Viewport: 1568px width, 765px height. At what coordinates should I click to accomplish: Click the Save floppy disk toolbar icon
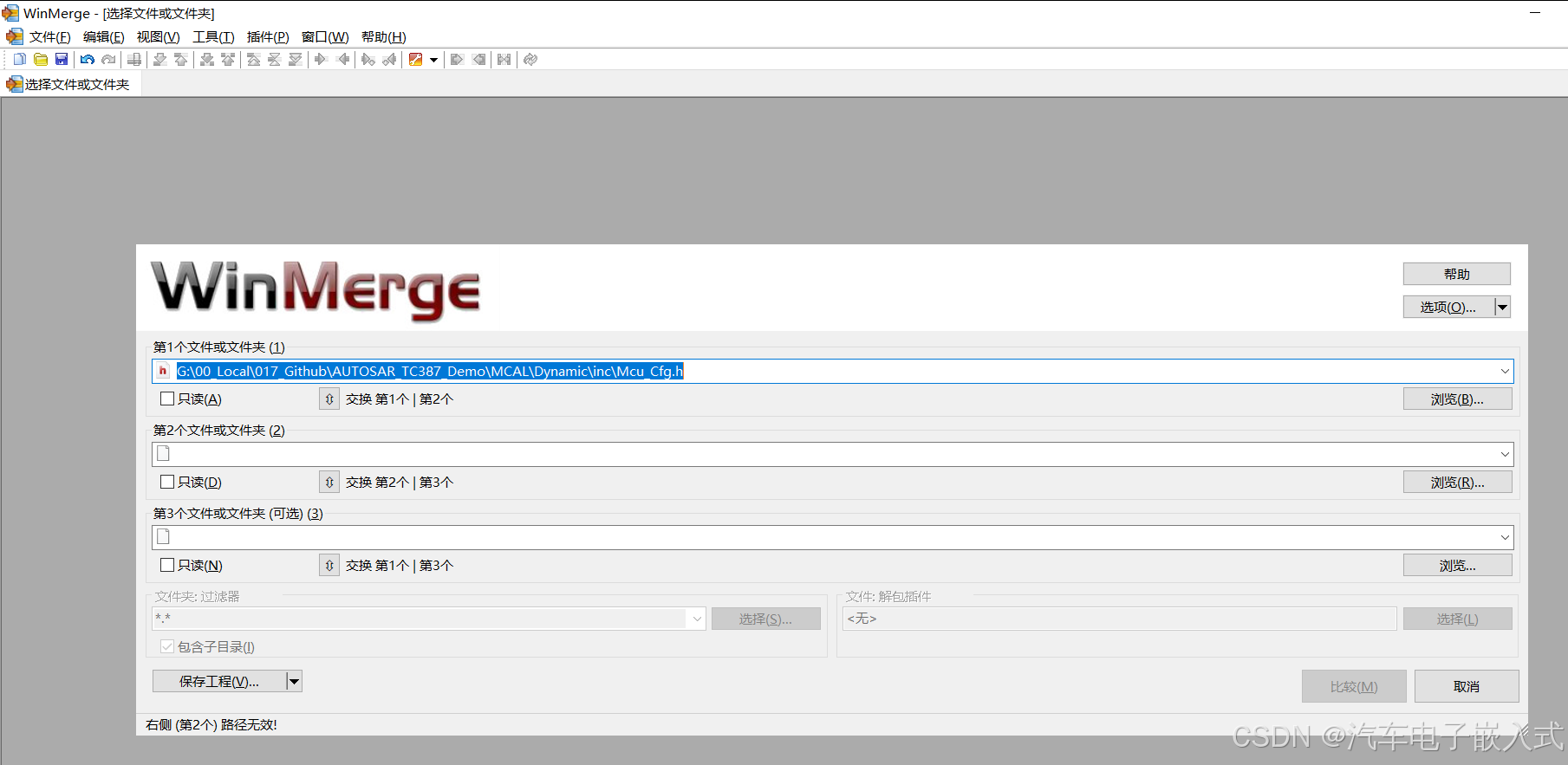62,59
